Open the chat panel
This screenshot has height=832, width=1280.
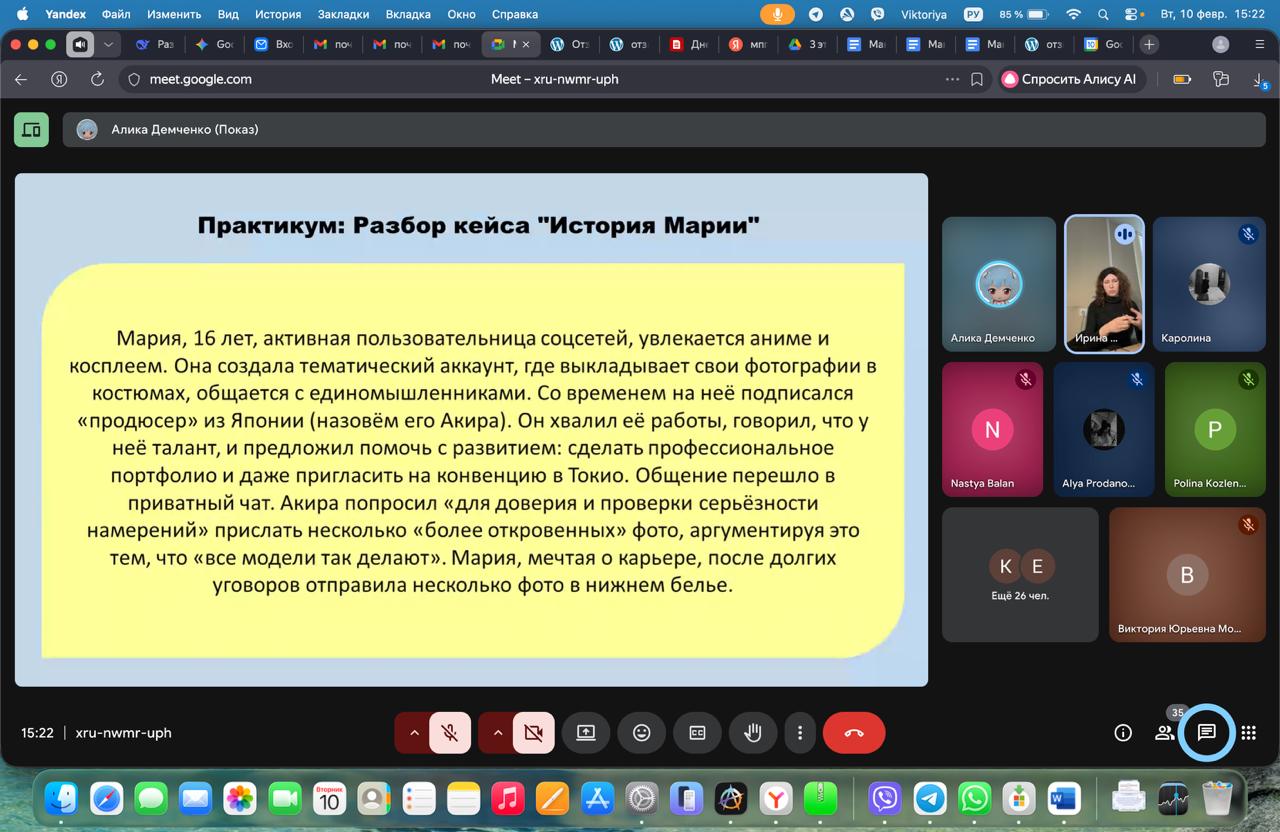(x=1206, y=733)
